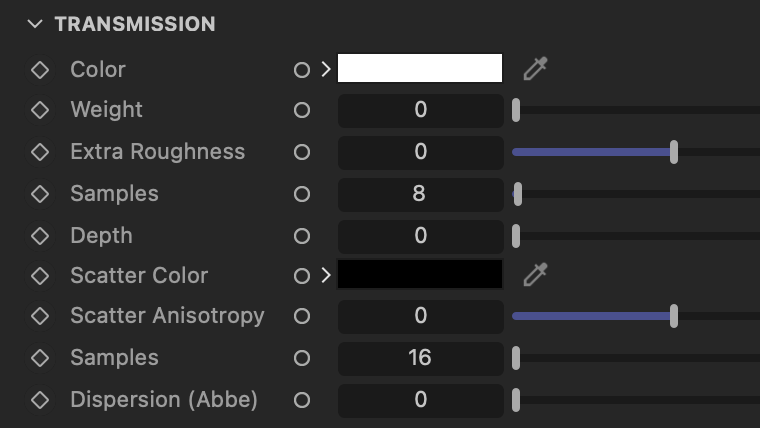Click the TRANSMISSION section header
Image resolution: width=760 pixels, height=428 pixels.
tap(135, 24)
